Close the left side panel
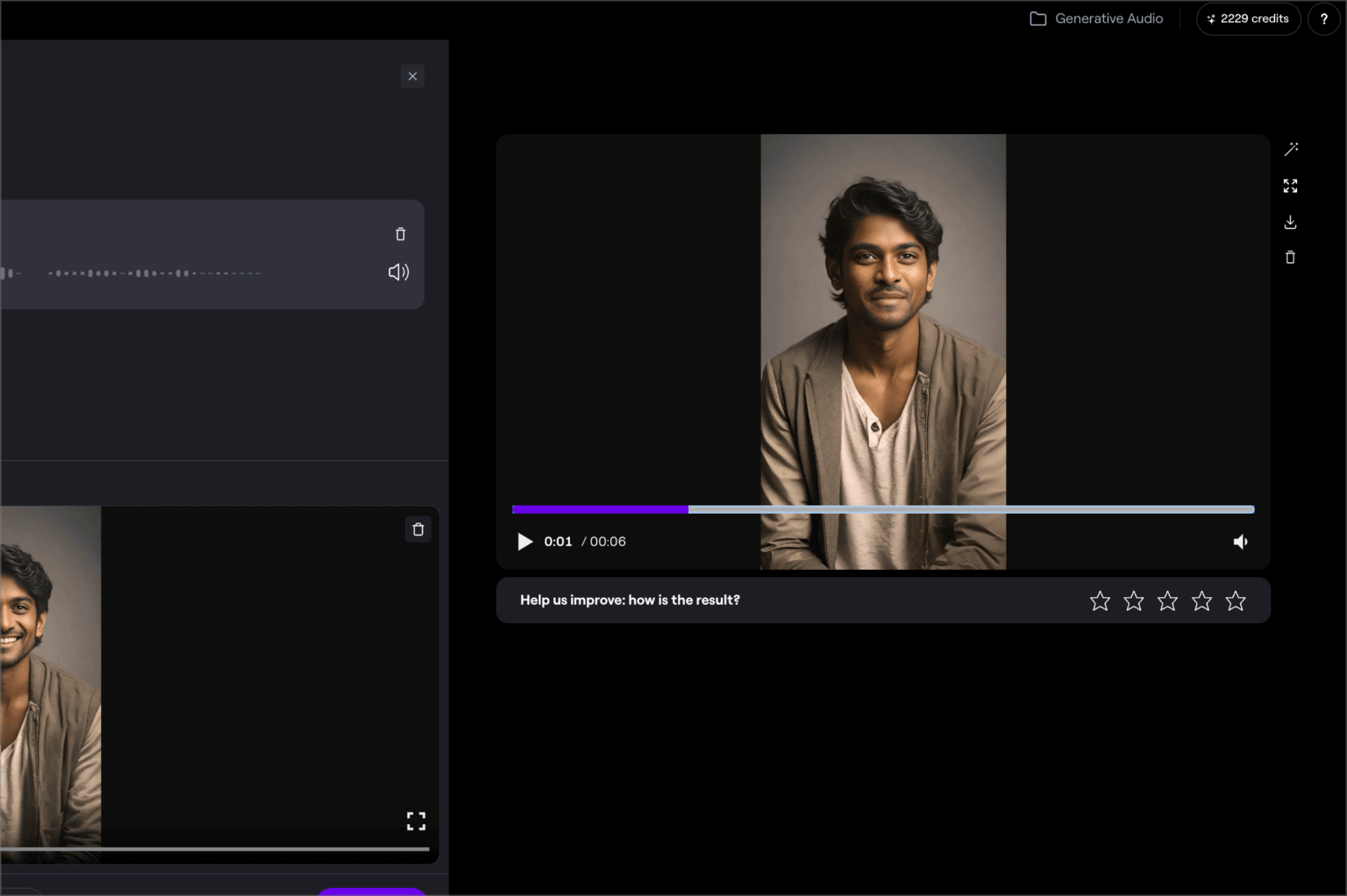Viewport: 1347px width, 896px height. (412, 76)
